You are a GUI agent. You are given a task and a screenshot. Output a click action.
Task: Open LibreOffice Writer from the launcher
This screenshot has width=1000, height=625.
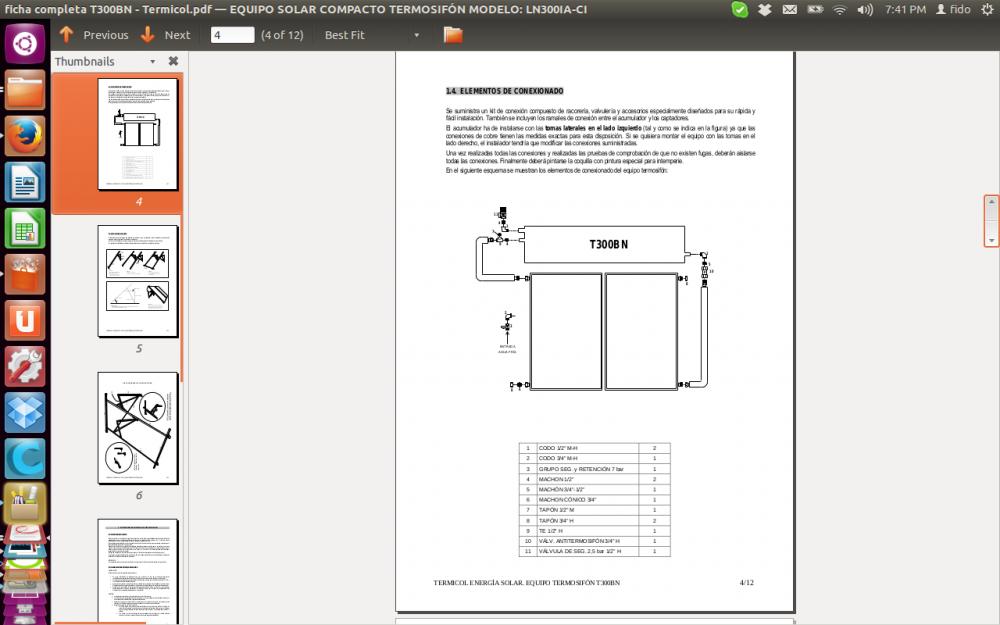25,182
